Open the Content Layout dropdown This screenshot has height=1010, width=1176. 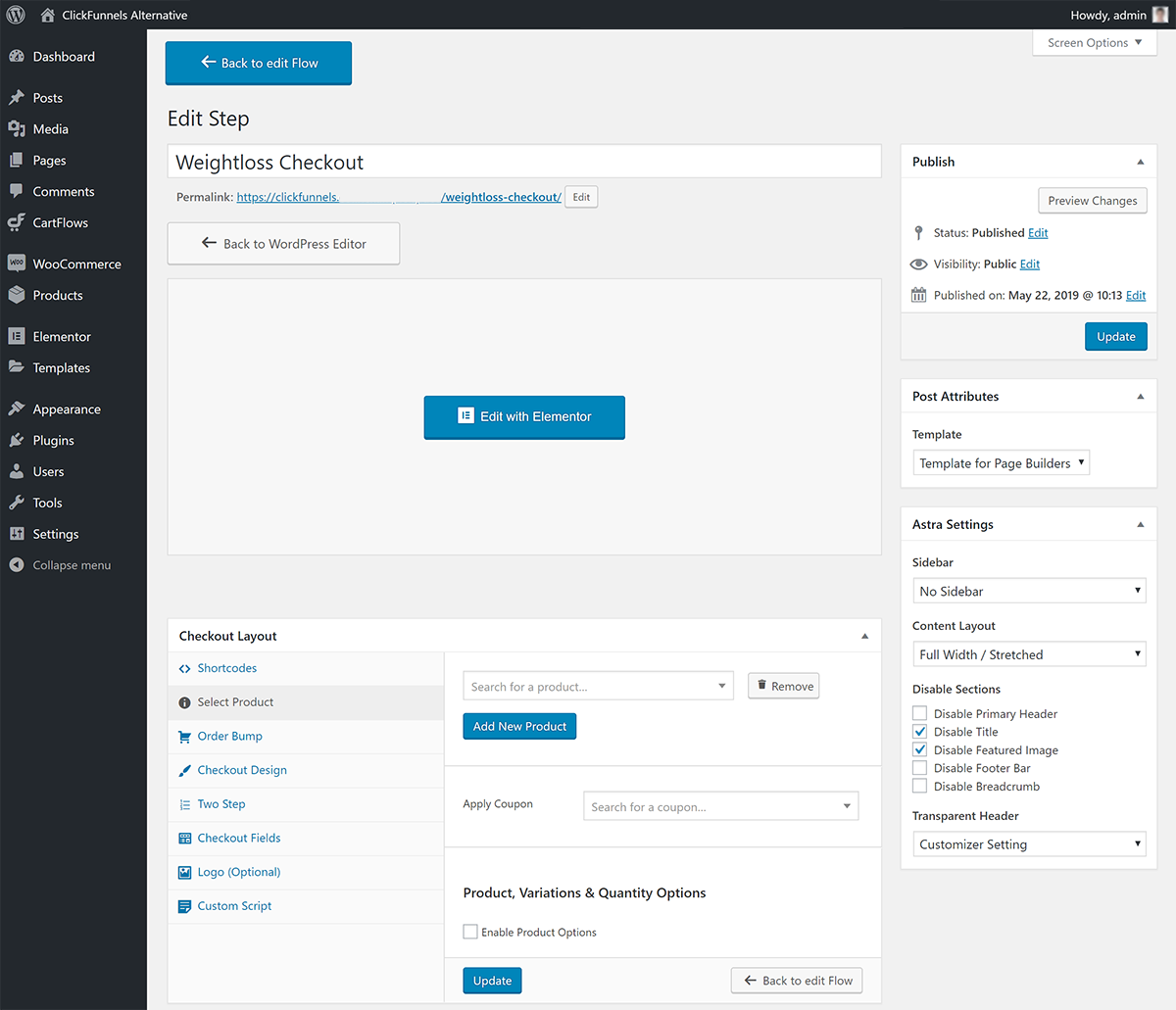pyautogui.click(x=1029, y=654)
